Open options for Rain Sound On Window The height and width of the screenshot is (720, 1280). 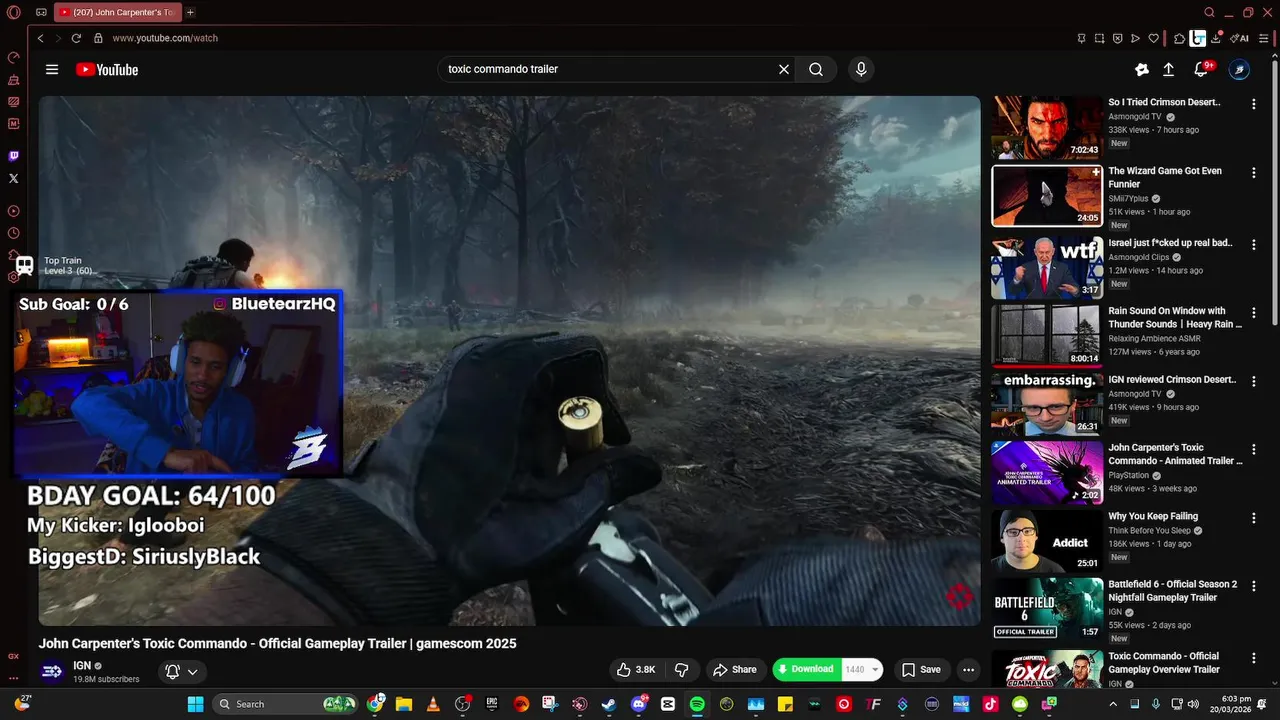click(x=1253, y=313)
